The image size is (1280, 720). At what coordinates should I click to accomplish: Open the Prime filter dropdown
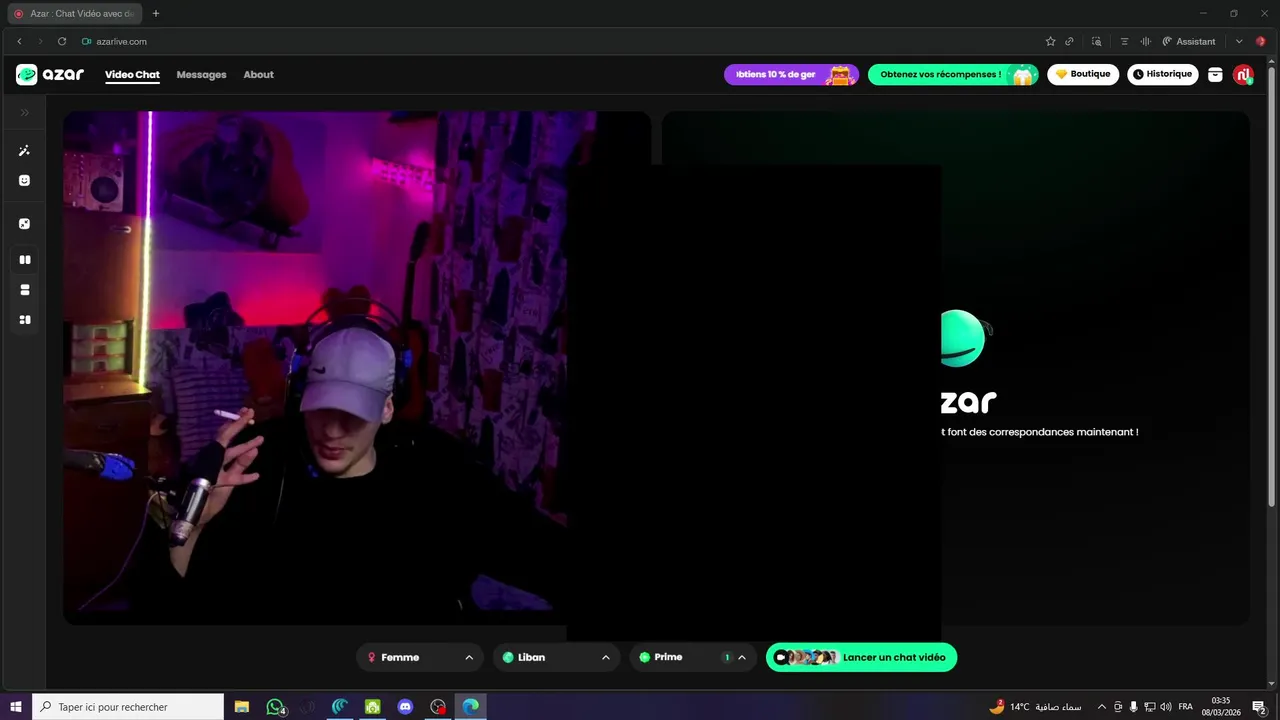pyautogui.click(x=692, y=657)
